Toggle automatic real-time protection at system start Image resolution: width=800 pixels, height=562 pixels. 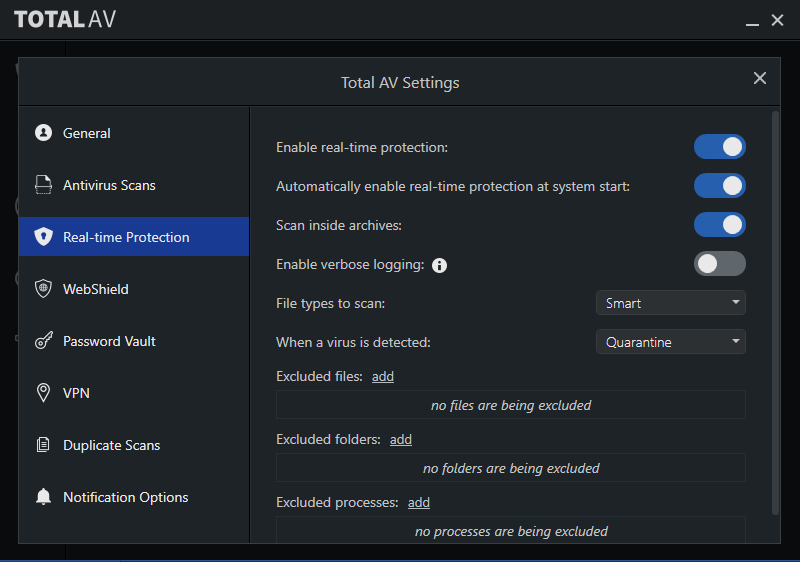719,186
